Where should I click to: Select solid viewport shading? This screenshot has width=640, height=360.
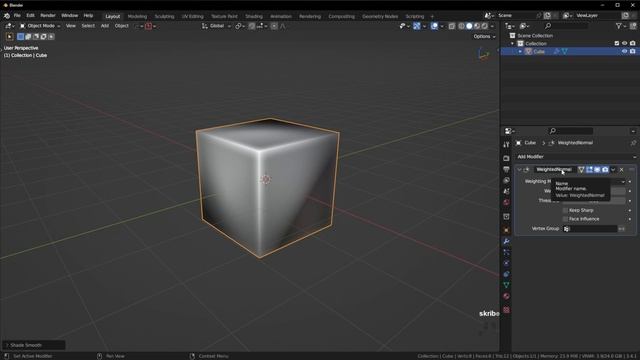pos(469,26)
